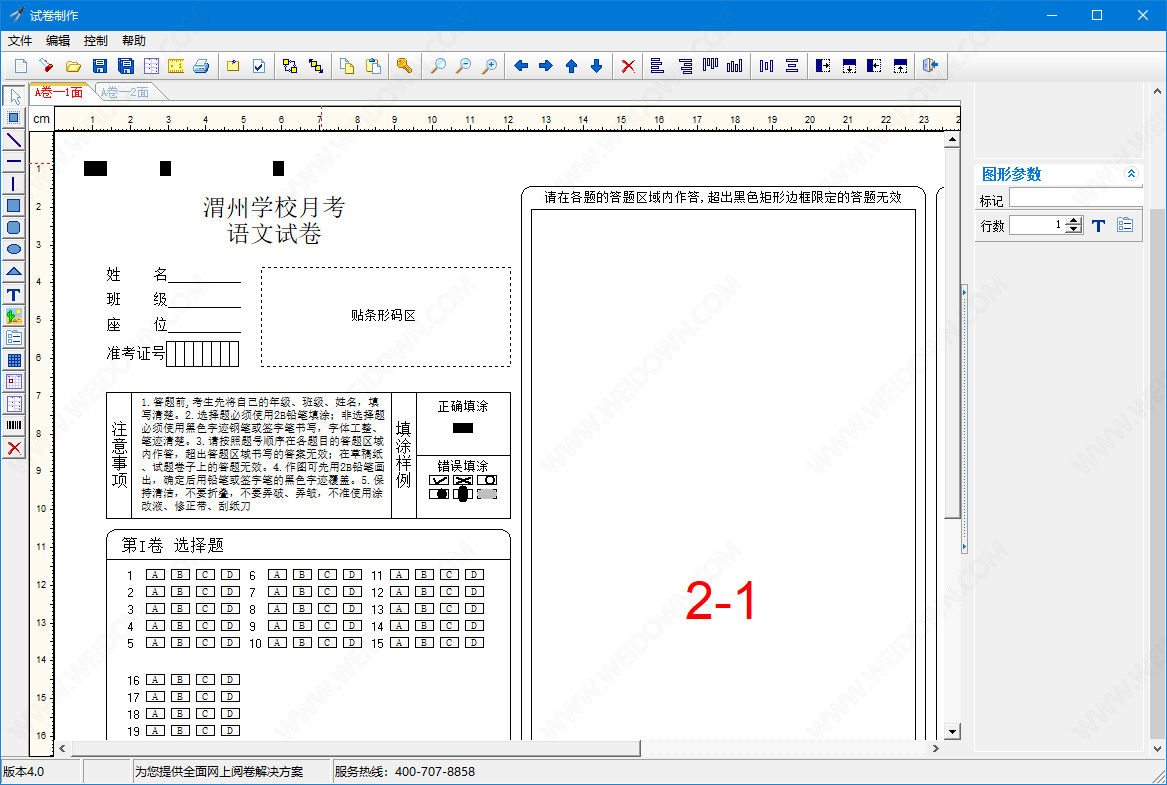Select the pointer arrow tool
The image size is (1167, 785).
click(14, 97)
